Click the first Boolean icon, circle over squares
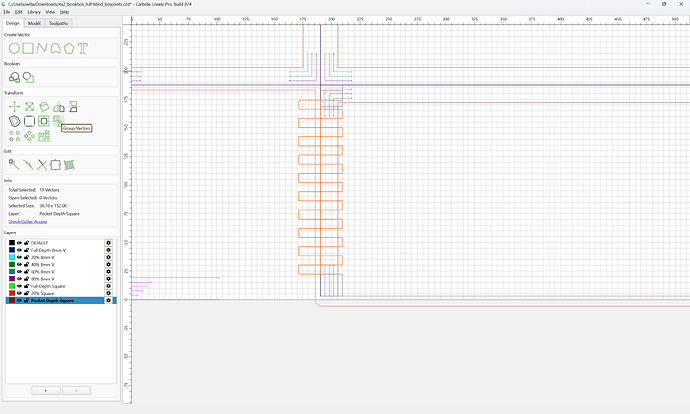The image size is (690, 414). coord(15,78)
